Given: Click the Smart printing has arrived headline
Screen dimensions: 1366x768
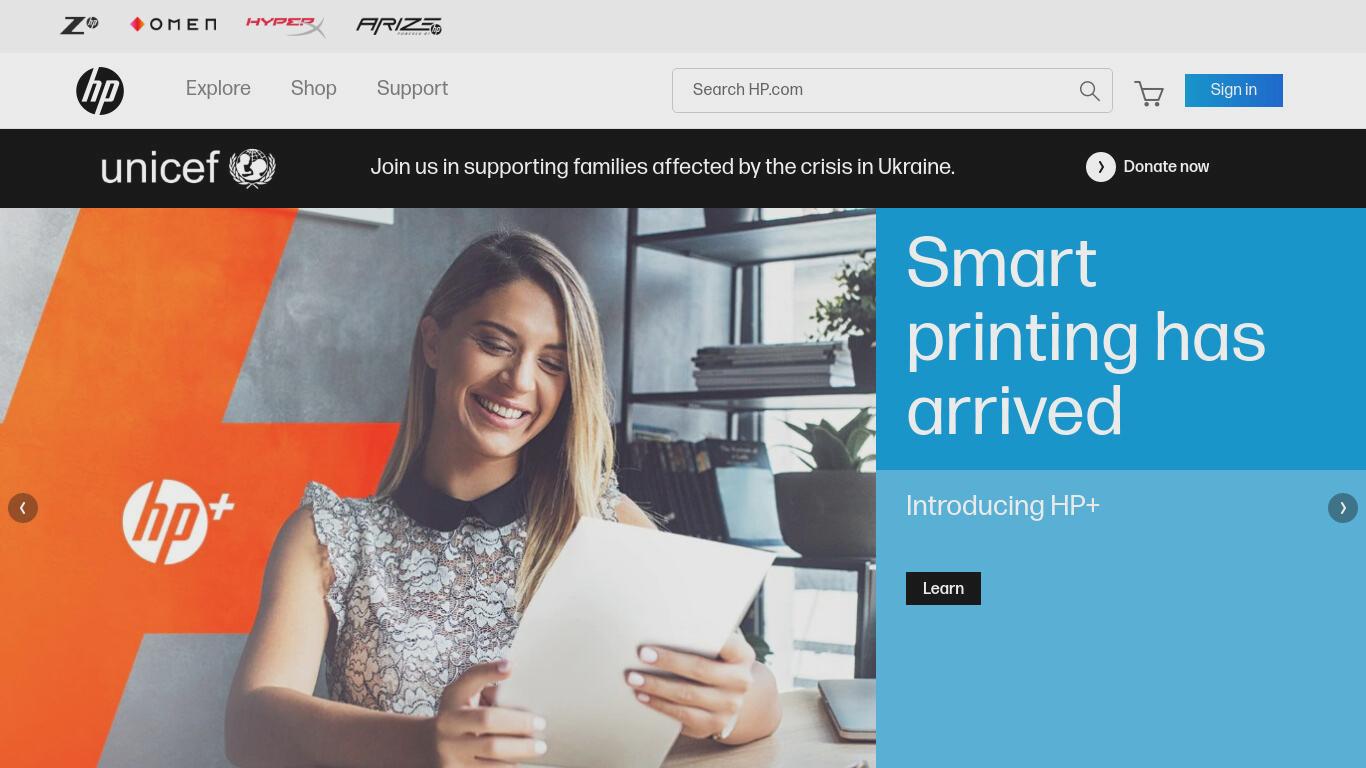Looking at the screenshot, I should 1086,337.
